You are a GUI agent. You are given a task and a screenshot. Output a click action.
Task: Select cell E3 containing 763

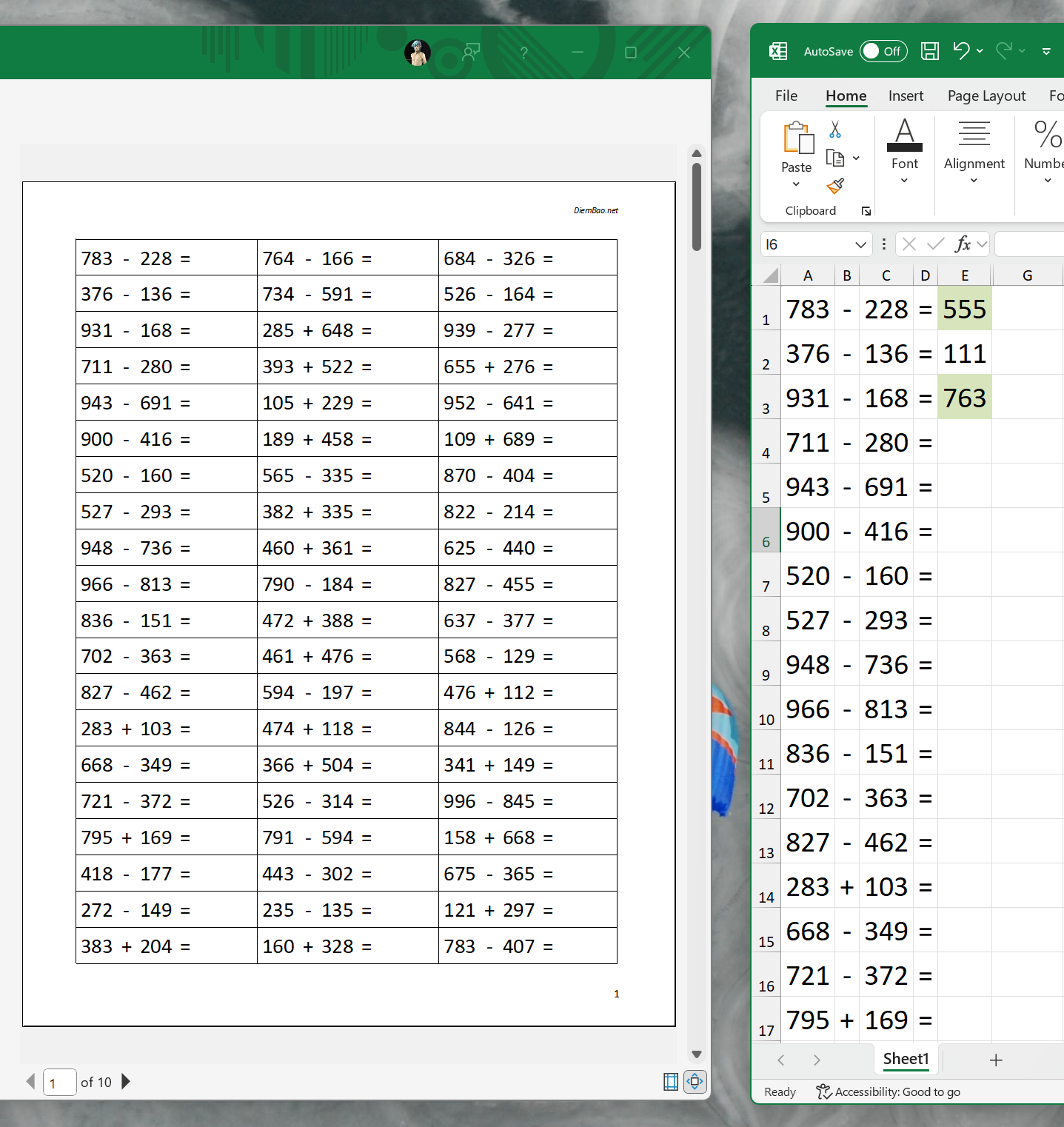point(965,397)
